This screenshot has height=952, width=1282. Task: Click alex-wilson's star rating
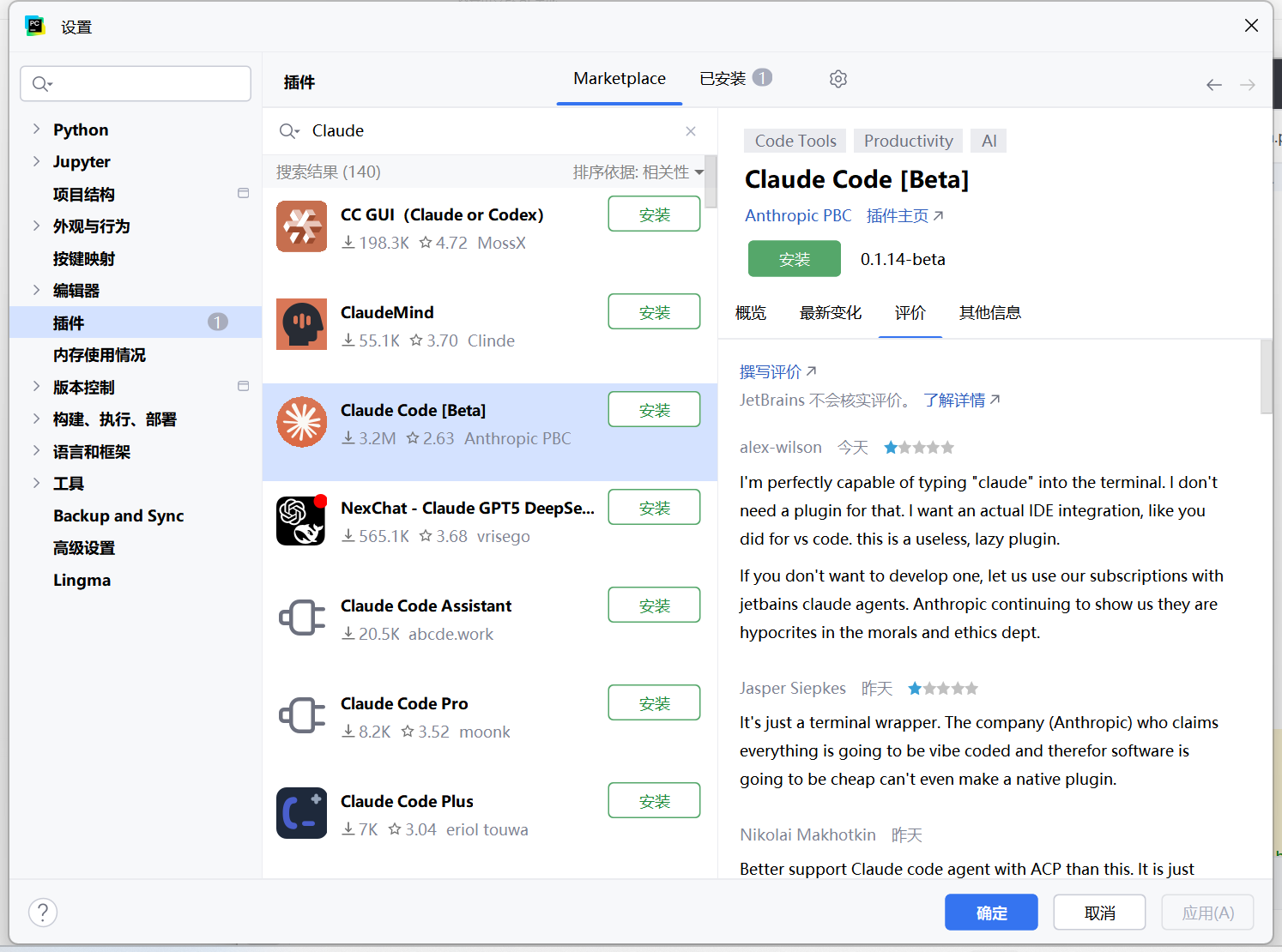click(919, 448)
